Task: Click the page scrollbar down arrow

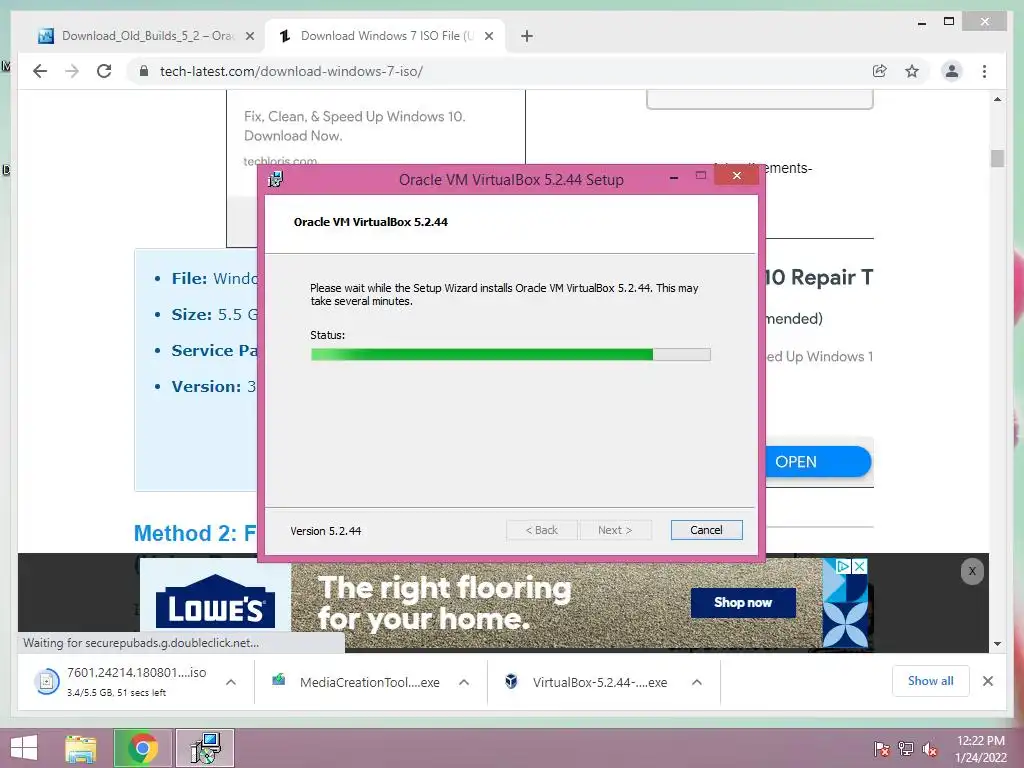Action: (997, 644)
